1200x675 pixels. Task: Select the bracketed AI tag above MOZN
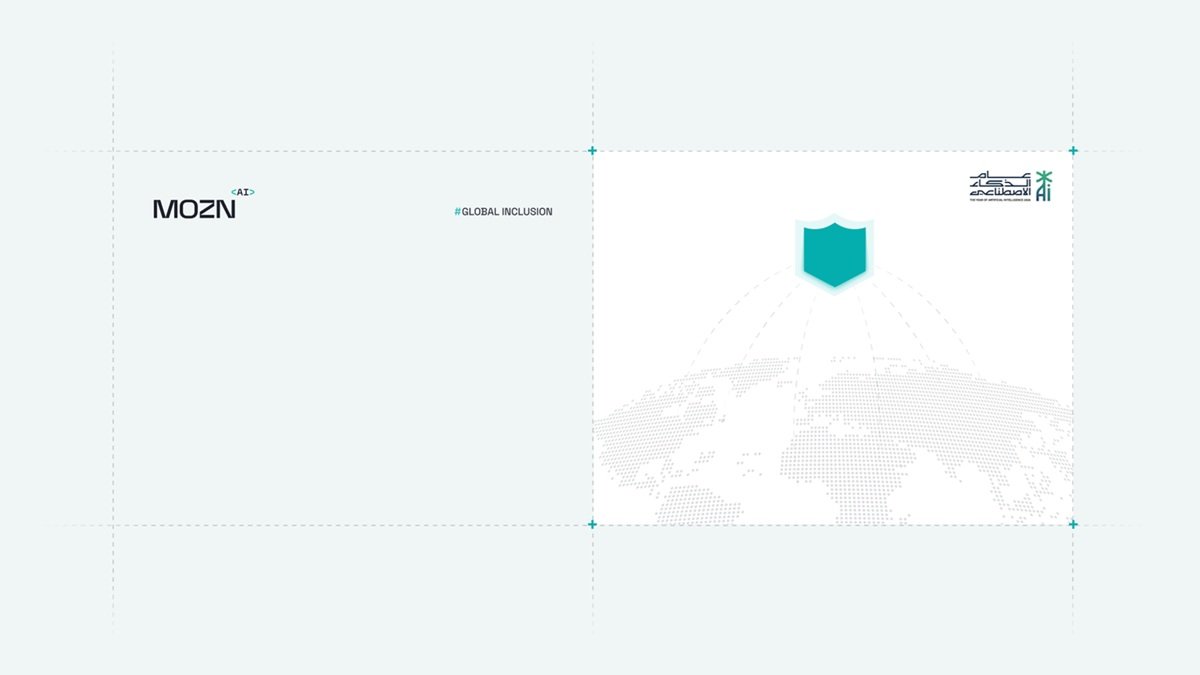tap(242, 191)
